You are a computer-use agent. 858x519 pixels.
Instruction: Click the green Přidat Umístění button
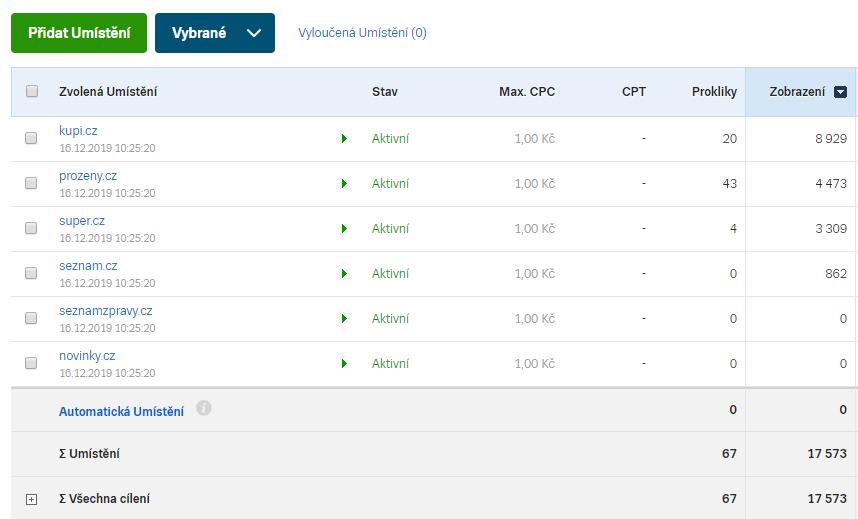click(x=79, y=33)
